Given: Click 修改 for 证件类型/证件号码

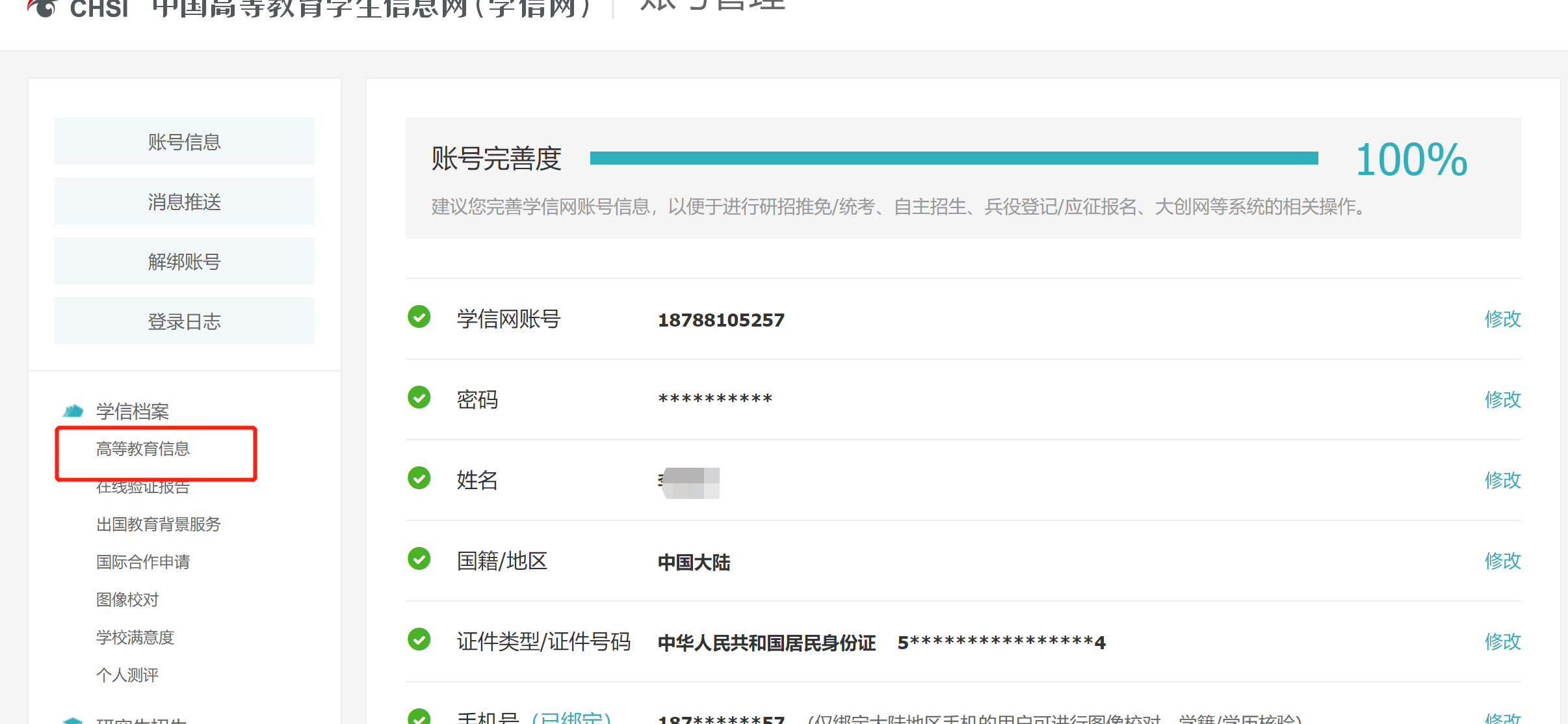Looking at the screenshot, I should tap(1502, 641).
